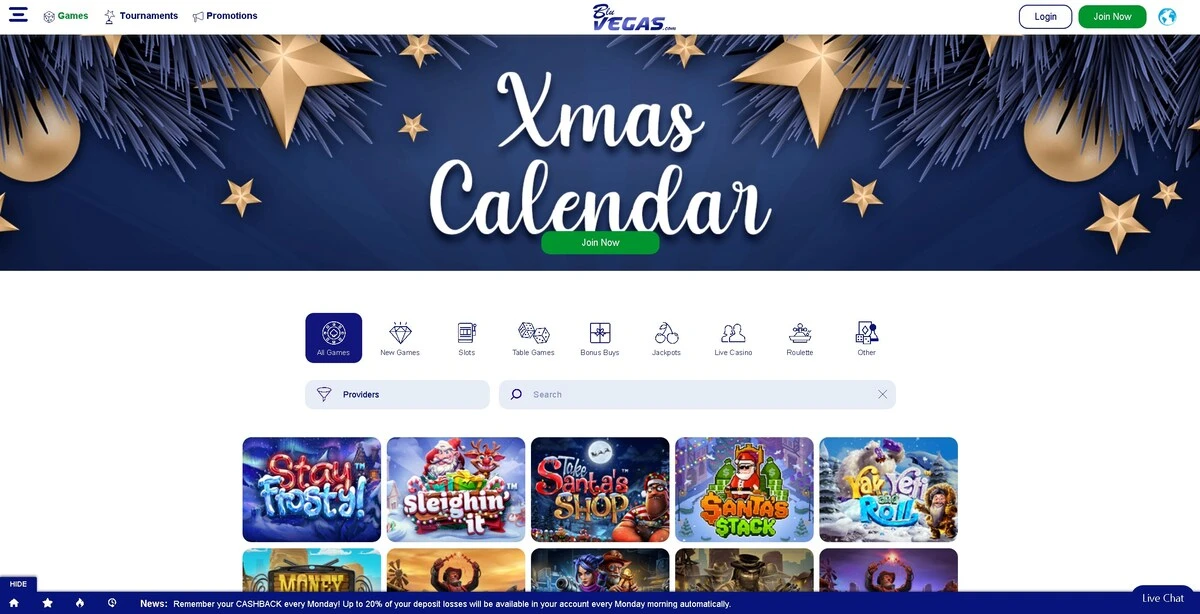
Task: Open the Stay Frosty game thumbnail
Action: coord(311,489)
